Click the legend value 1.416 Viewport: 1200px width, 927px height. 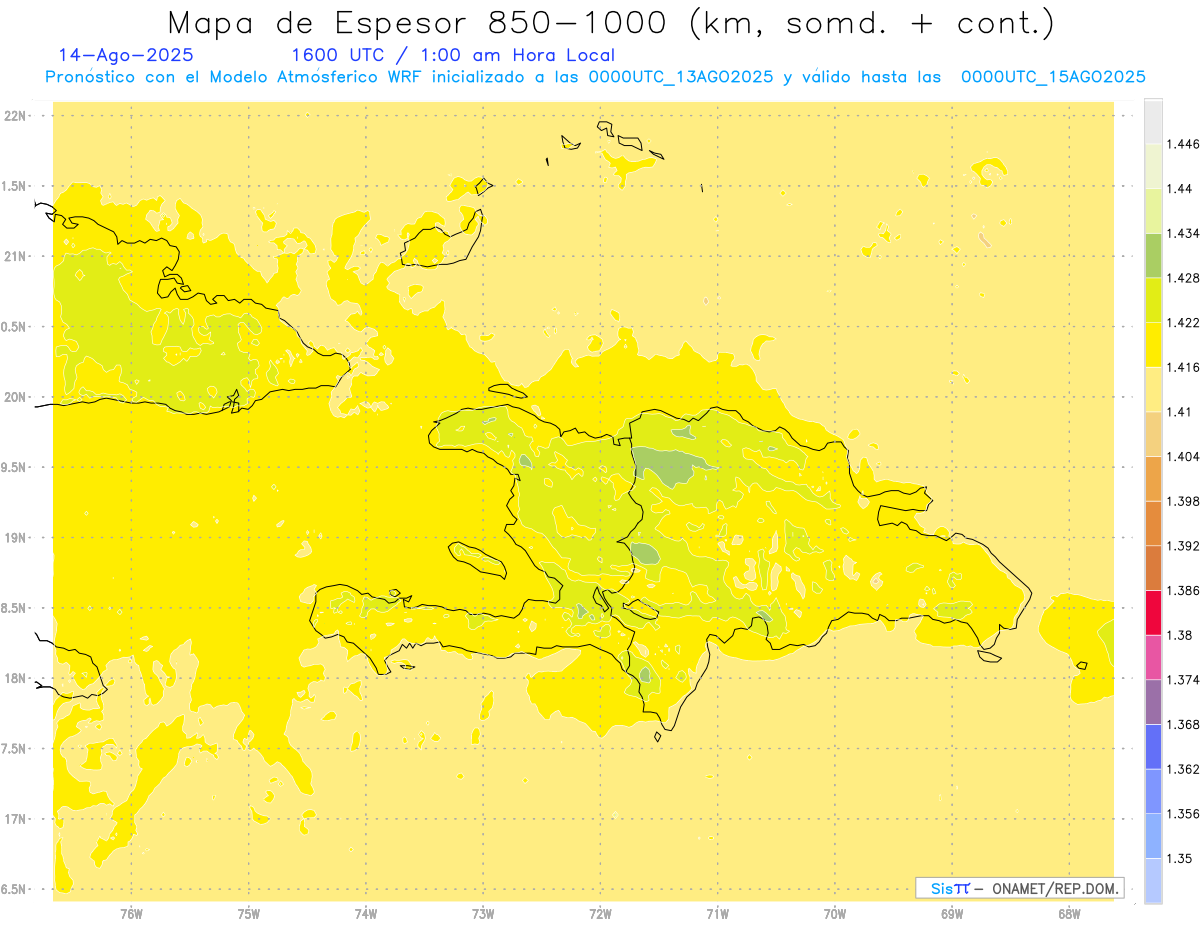click(x=1182, y=367)
